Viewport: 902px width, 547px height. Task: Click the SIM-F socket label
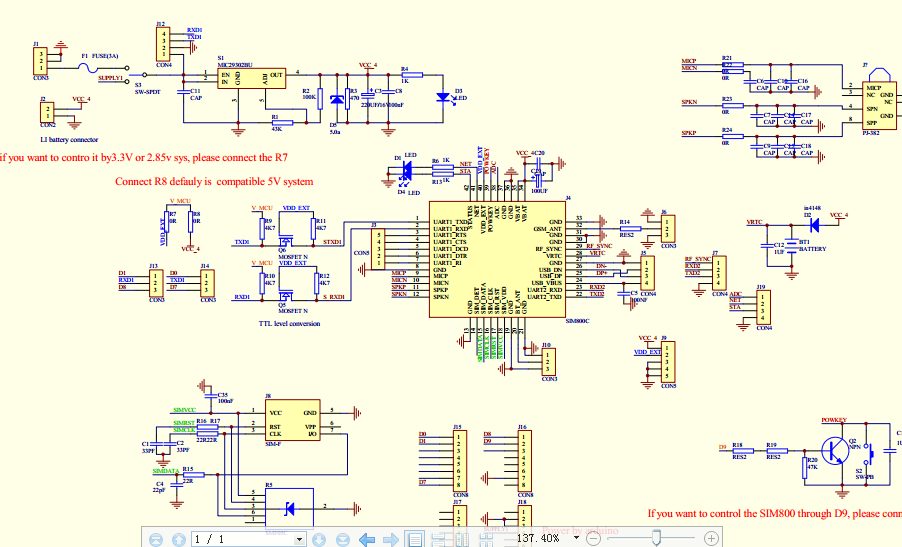[x=273, y=444]
